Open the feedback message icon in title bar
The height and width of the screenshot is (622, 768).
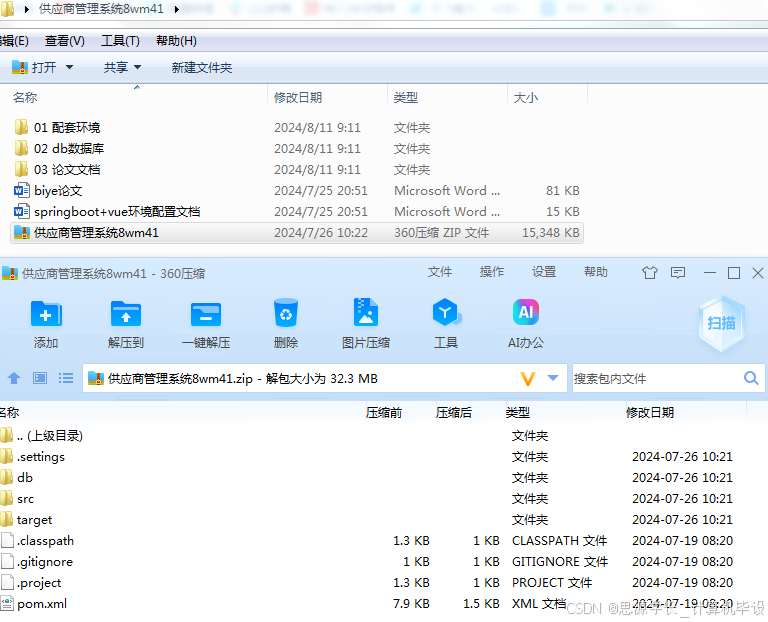(x=678, y=273)
